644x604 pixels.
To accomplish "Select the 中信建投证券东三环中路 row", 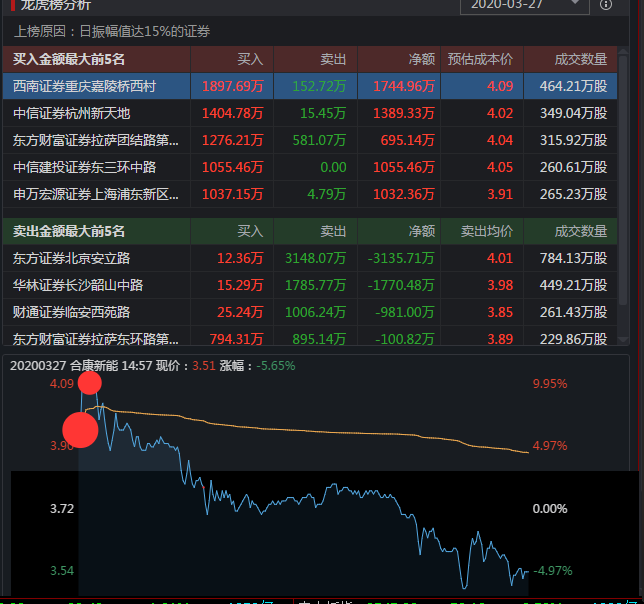I will click(84, 167).
